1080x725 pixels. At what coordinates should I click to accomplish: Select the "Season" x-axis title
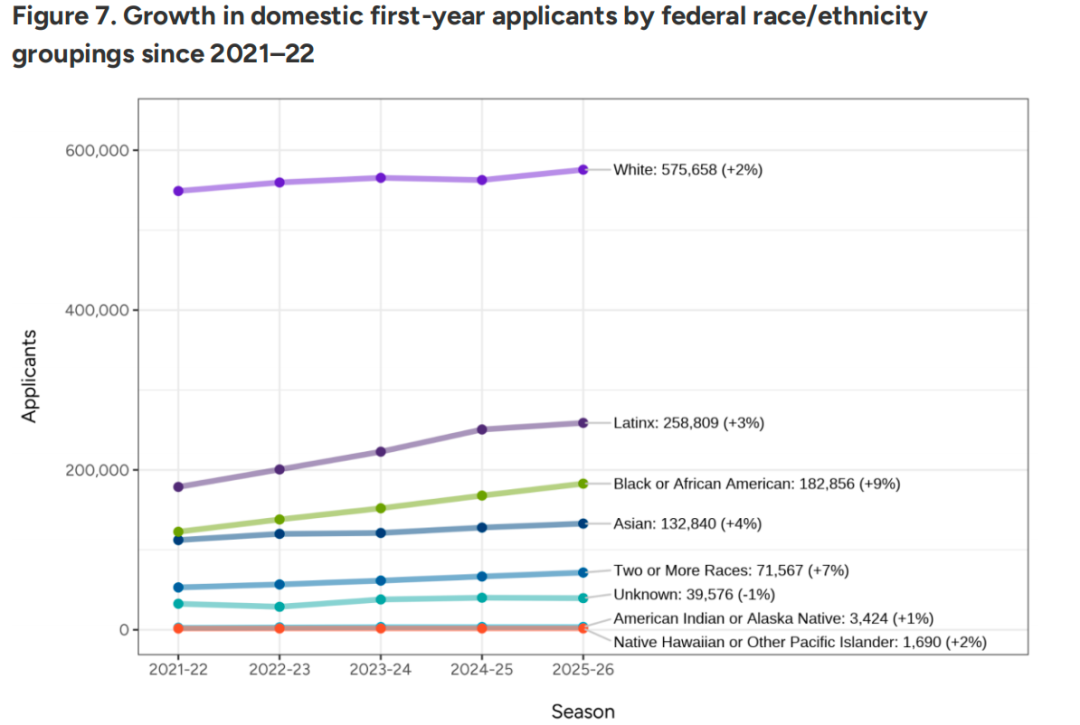pos(583,711)
